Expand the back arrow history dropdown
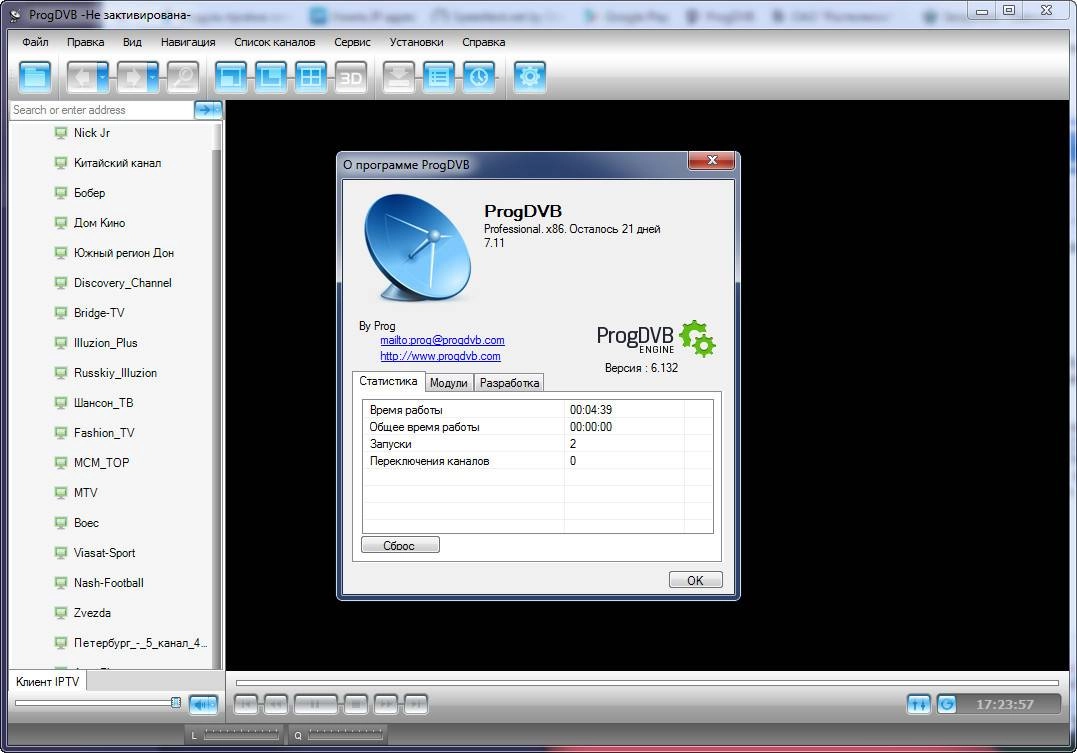This screenshot has width=1077, height=753. 103,77
